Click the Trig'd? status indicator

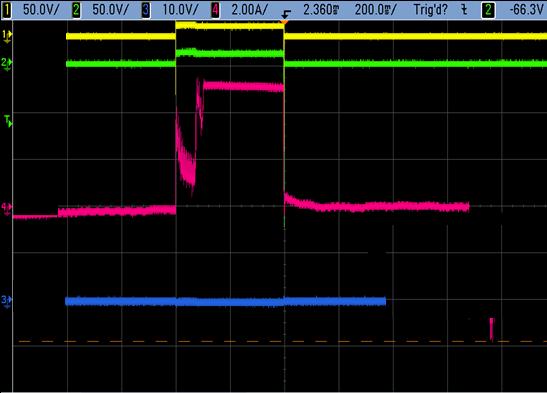click(x=430, y=10)
